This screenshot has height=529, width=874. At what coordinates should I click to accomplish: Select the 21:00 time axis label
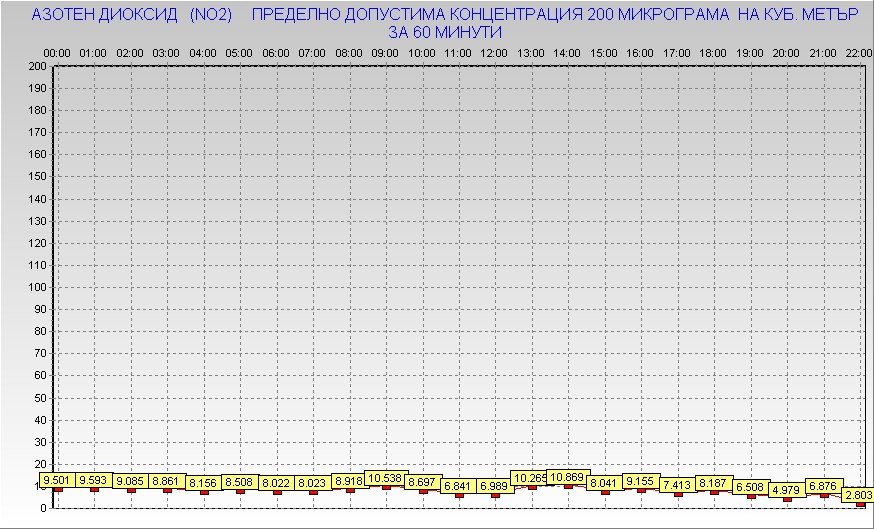[822, 52]
